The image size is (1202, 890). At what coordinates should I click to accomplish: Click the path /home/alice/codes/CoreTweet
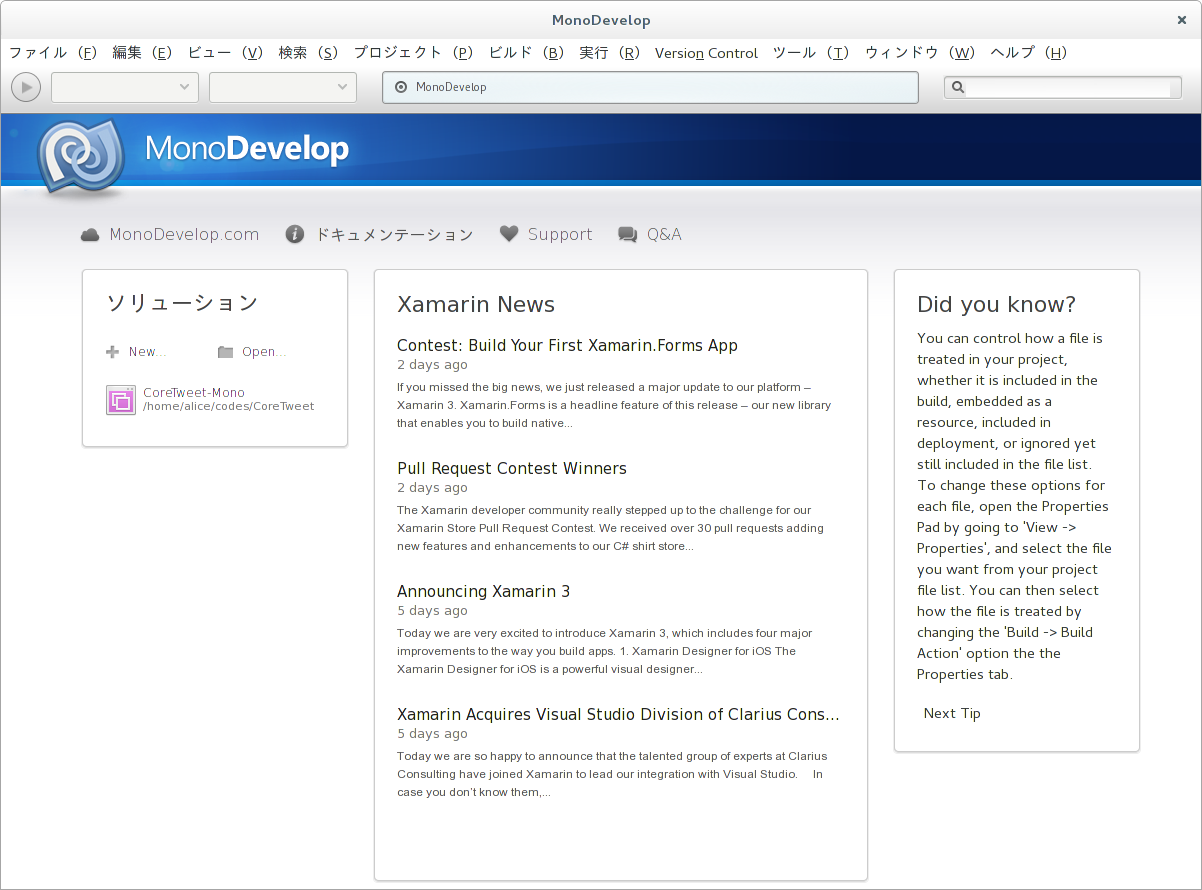coord(229,407)
